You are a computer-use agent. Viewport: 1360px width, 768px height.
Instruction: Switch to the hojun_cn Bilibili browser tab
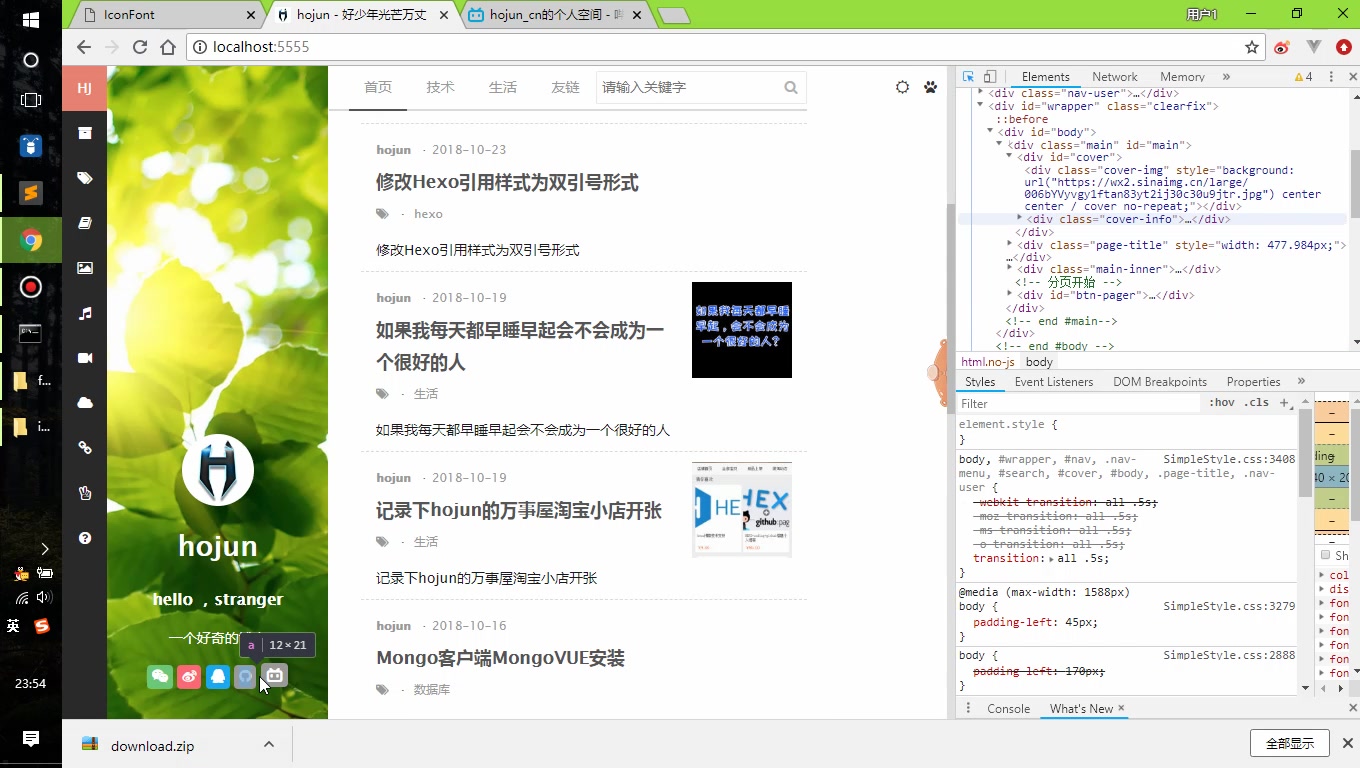557,15
